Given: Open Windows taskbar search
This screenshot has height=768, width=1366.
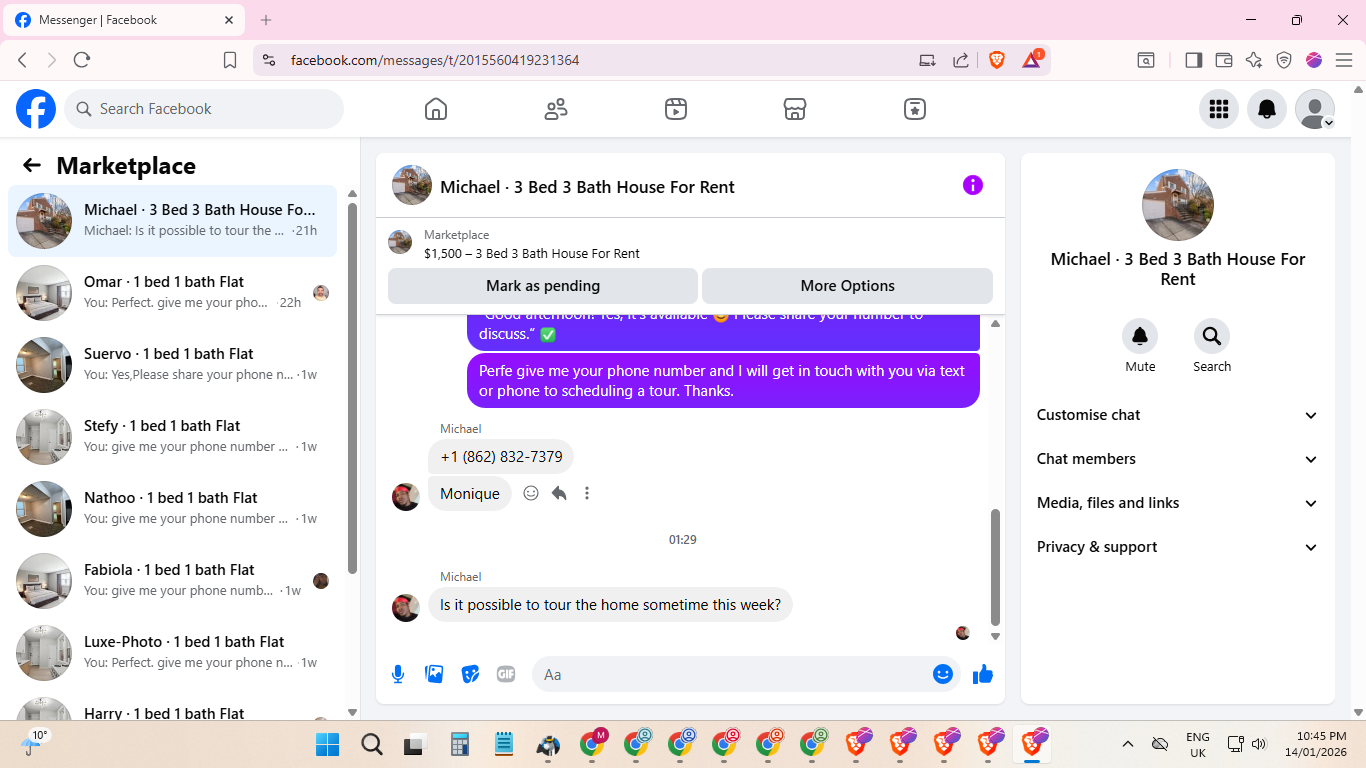Looking at the screenshot, I should [371, 745].
